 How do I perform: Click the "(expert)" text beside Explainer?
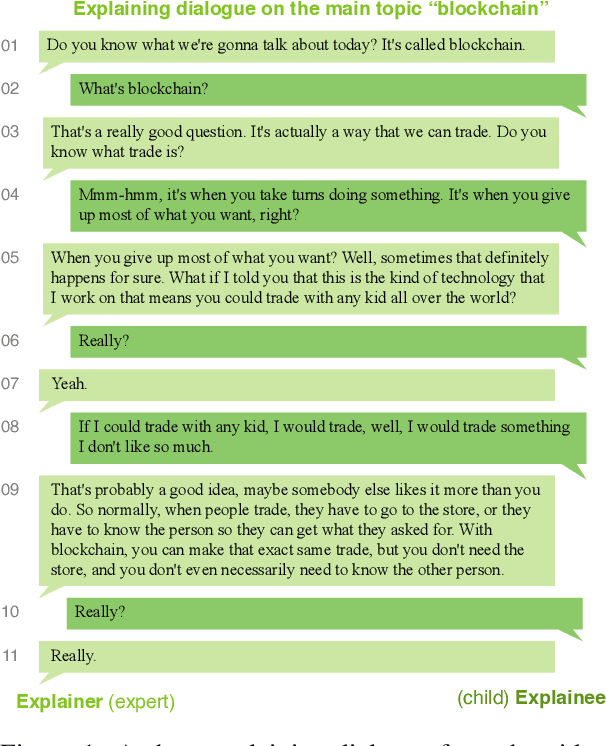pyautogui.click(x=141, y=702)
